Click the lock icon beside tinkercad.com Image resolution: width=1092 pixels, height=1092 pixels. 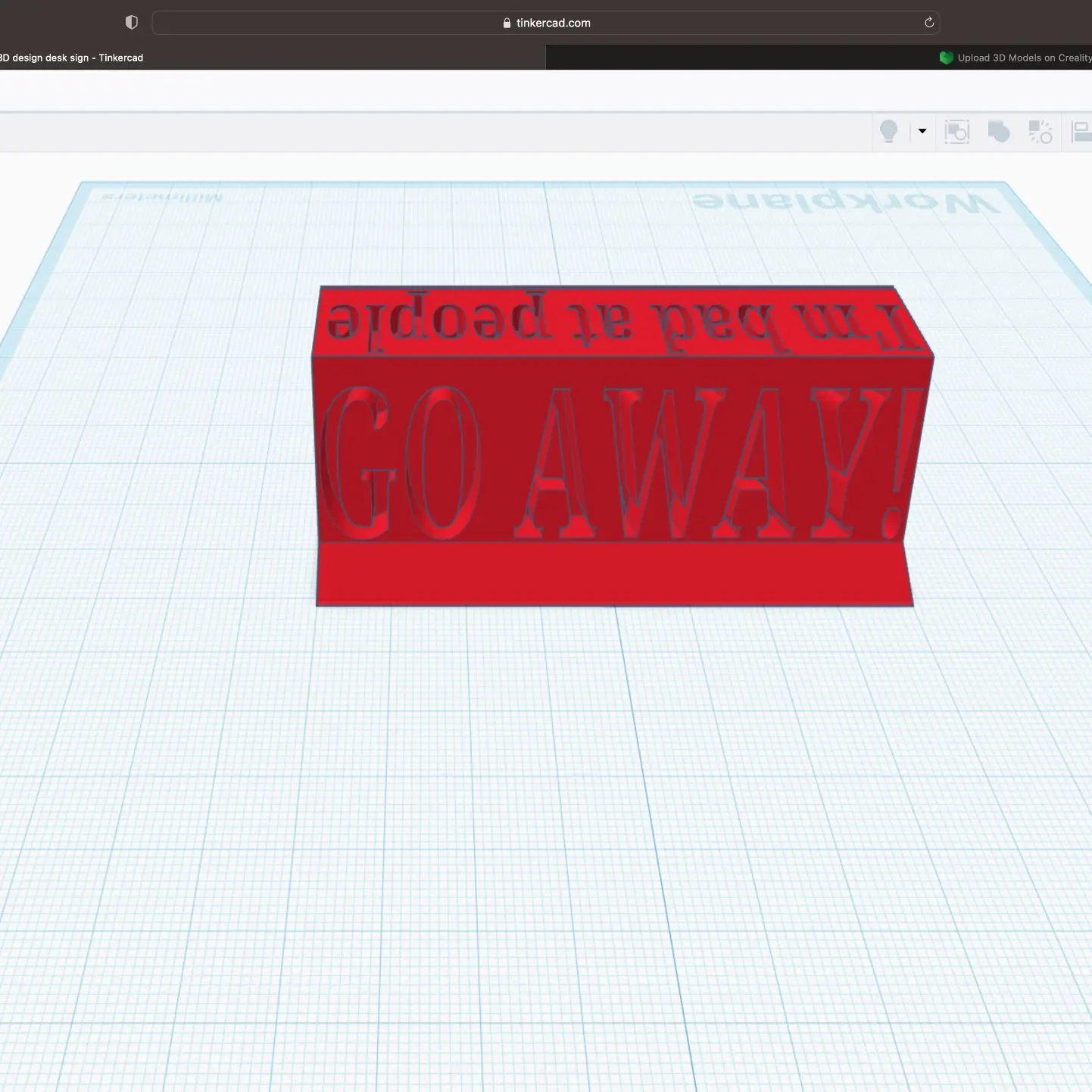(x=507, y=23)
